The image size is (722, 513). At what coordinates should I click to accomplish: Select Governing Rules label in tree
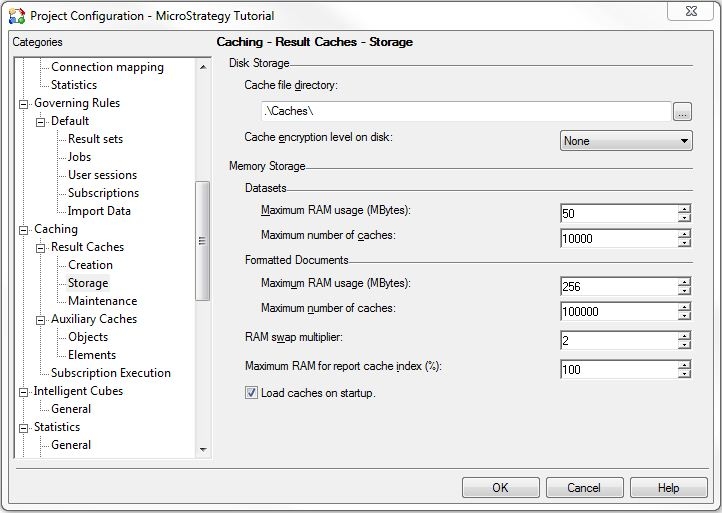click(x=77, y=103)
